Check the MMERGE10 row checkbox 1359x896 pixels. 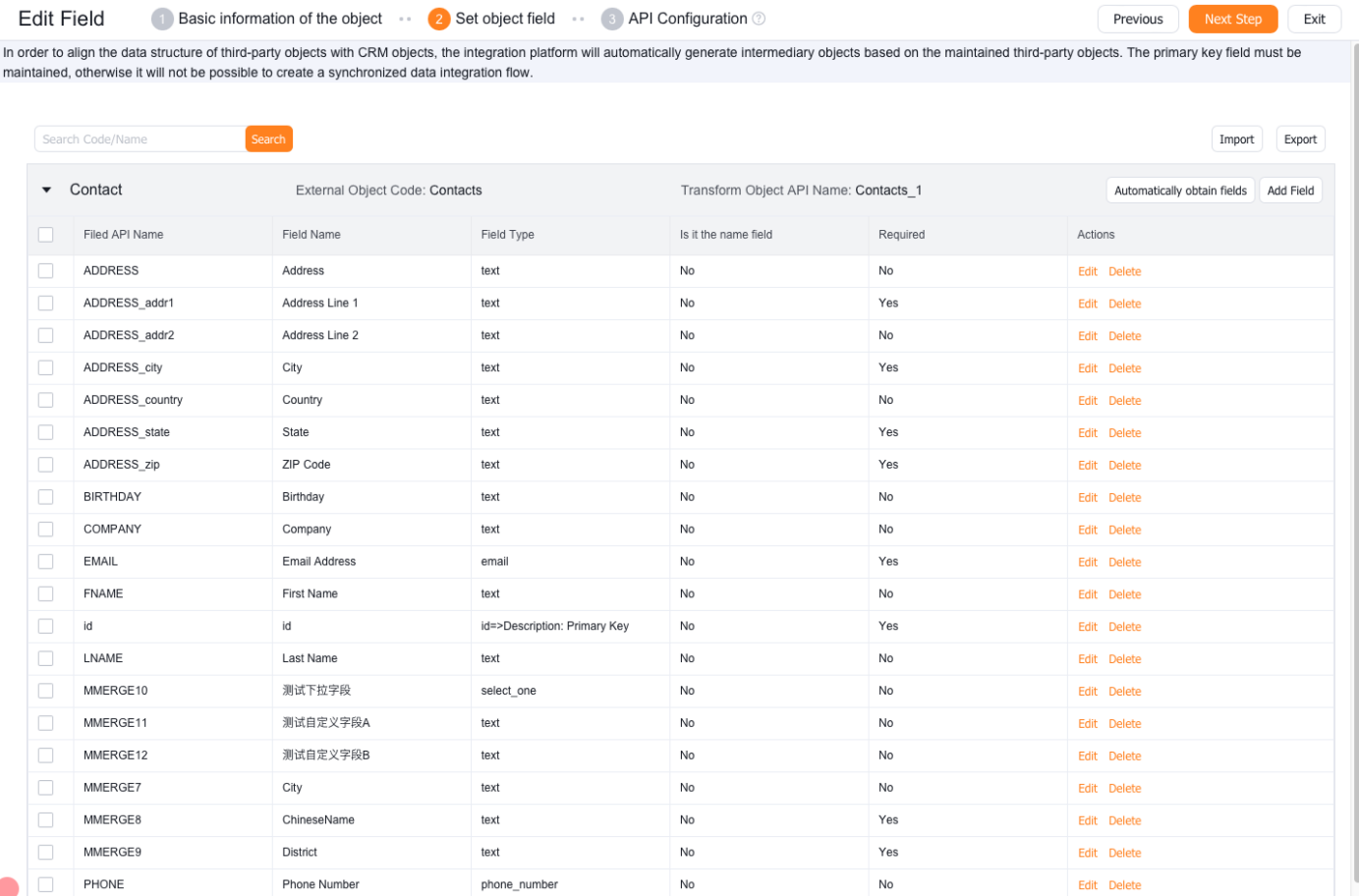tap(45, 691)
